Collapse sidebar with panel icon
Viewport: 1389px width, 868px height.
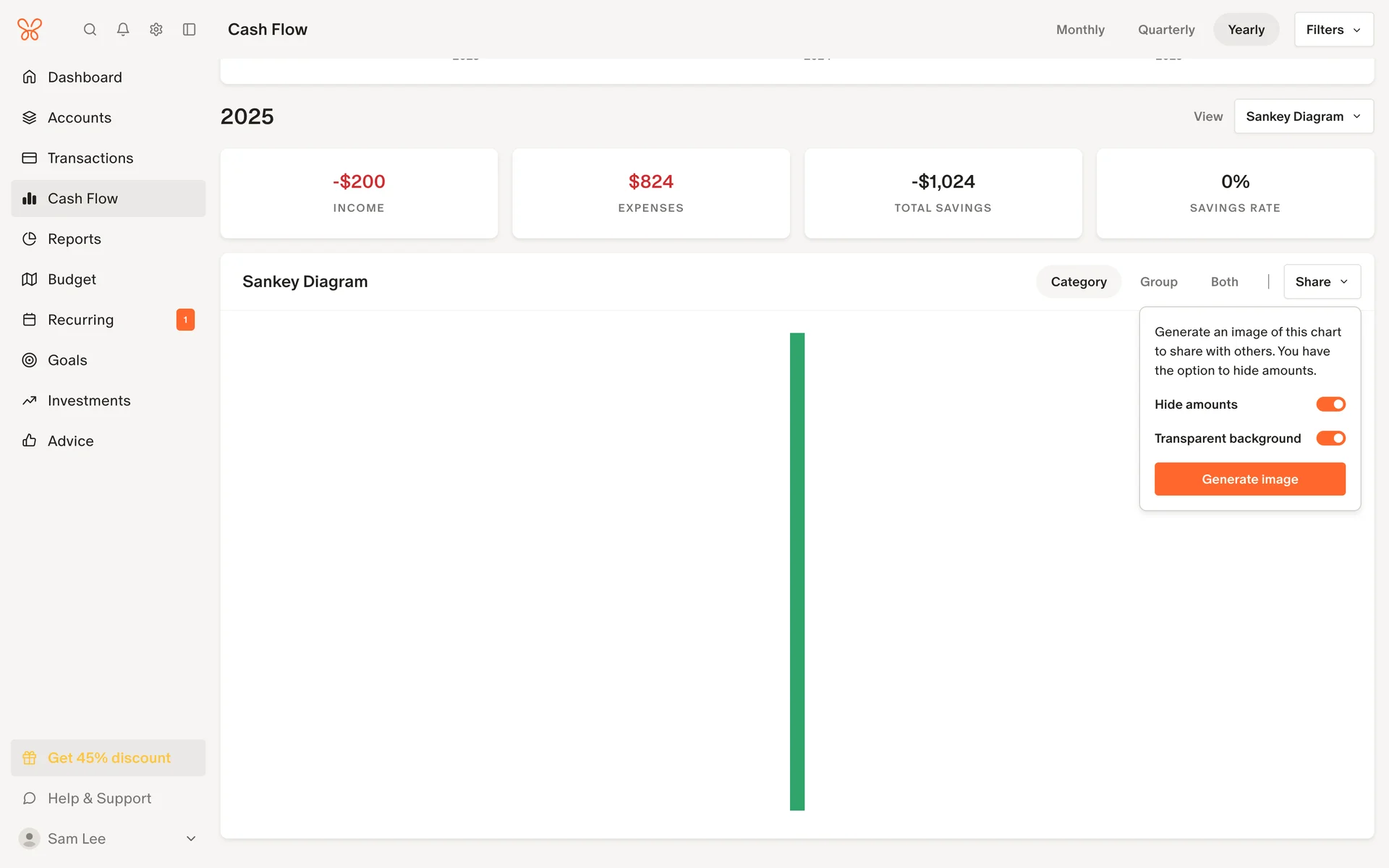[190, 30]
